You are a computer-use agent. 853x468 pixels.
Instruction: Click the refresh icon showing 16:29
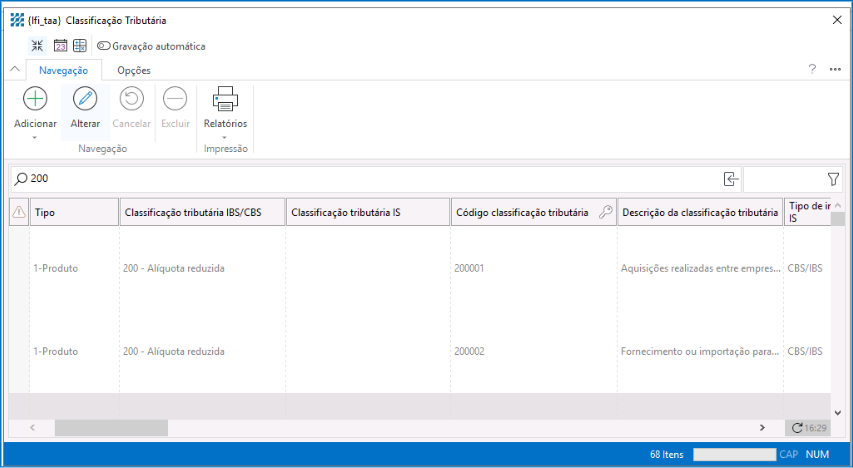[x=796, y=428]
